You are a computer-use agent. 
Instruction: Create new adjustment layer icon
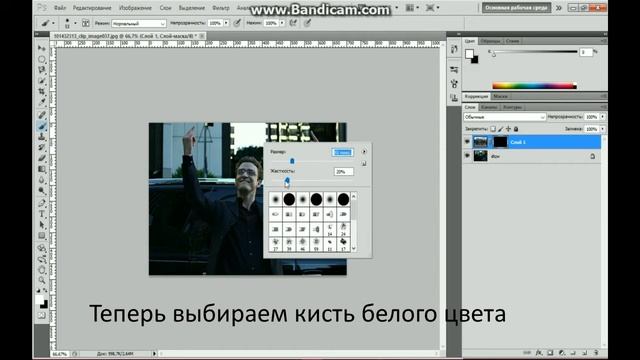click(x=562, y=353)
